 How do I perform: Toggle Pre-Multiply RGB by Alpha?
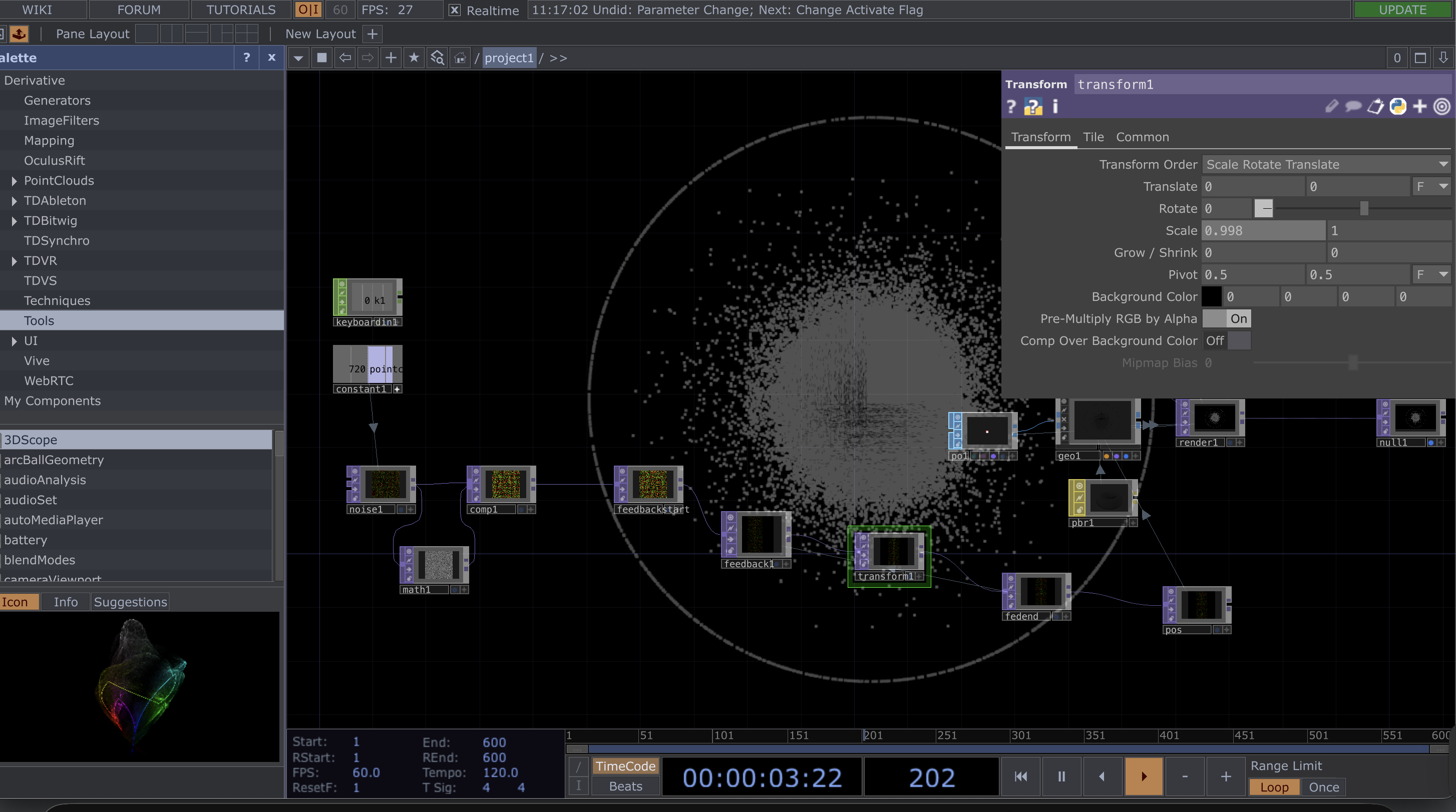point(1226,319)
